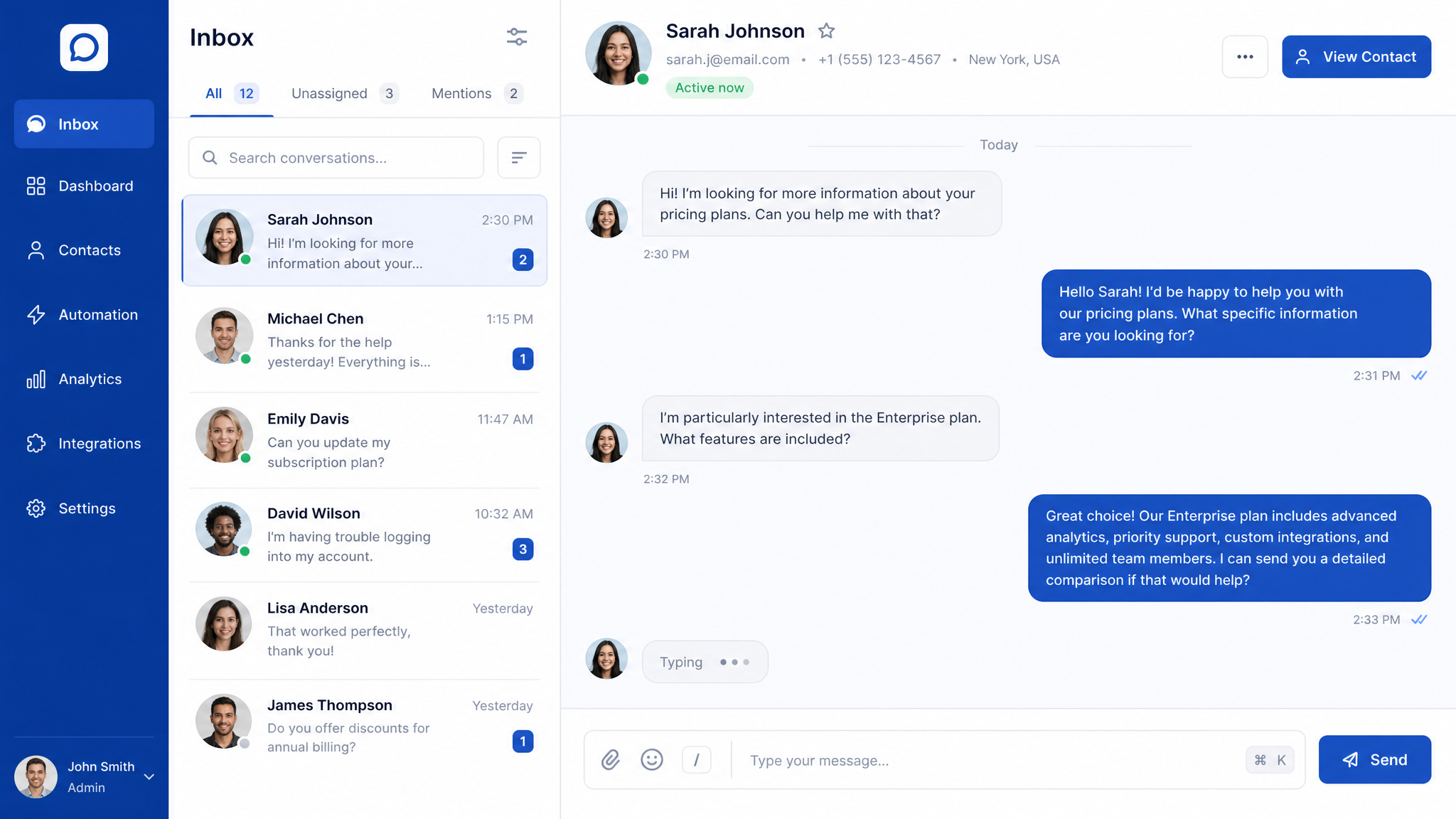Click the Dashboard grid icon
This screenshot has height=819, width=1456.
coord(36,186)
